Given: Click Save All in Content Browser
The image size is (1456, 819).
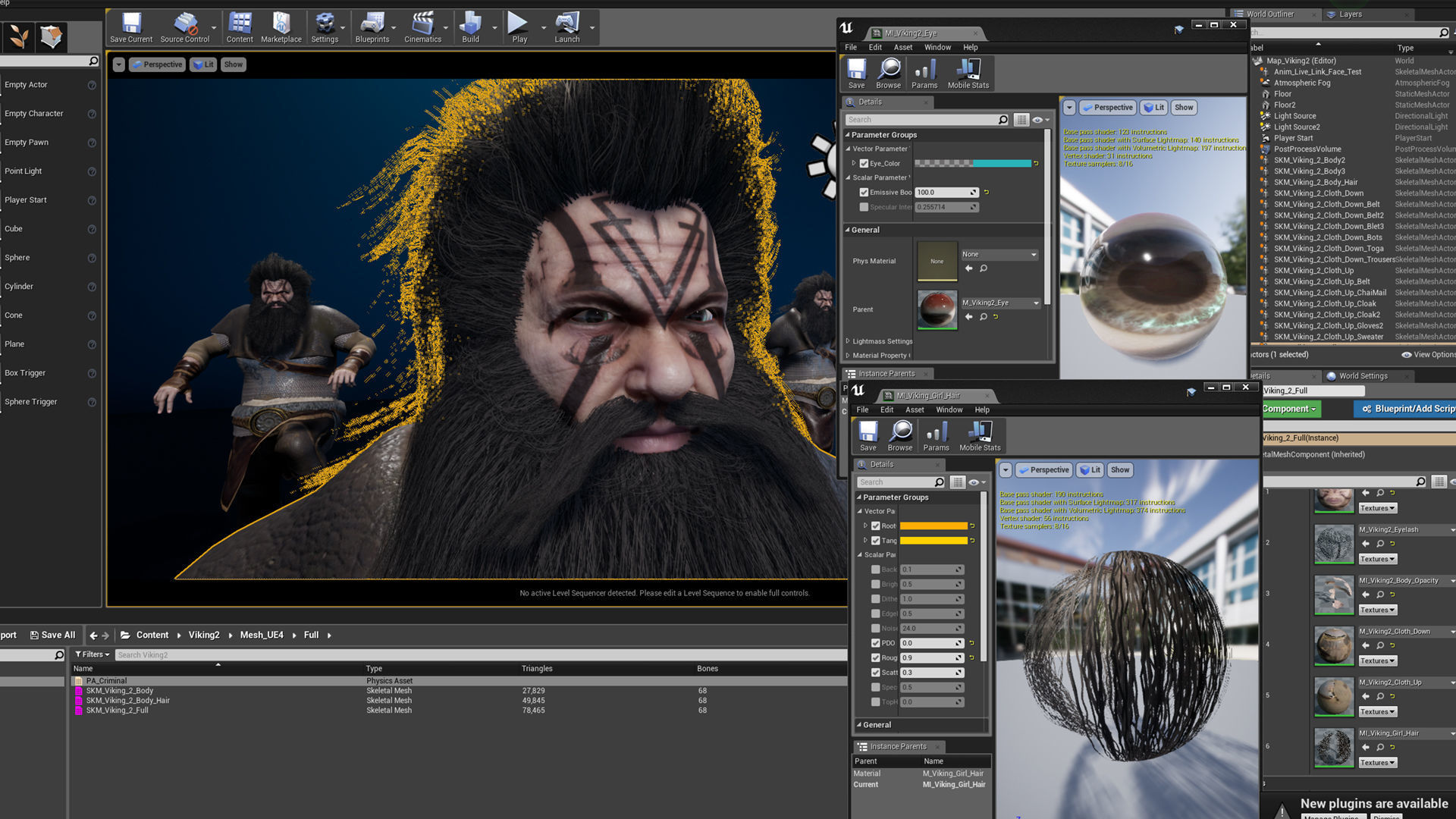Looking at the screenshot, I should [x=52, y=635].
